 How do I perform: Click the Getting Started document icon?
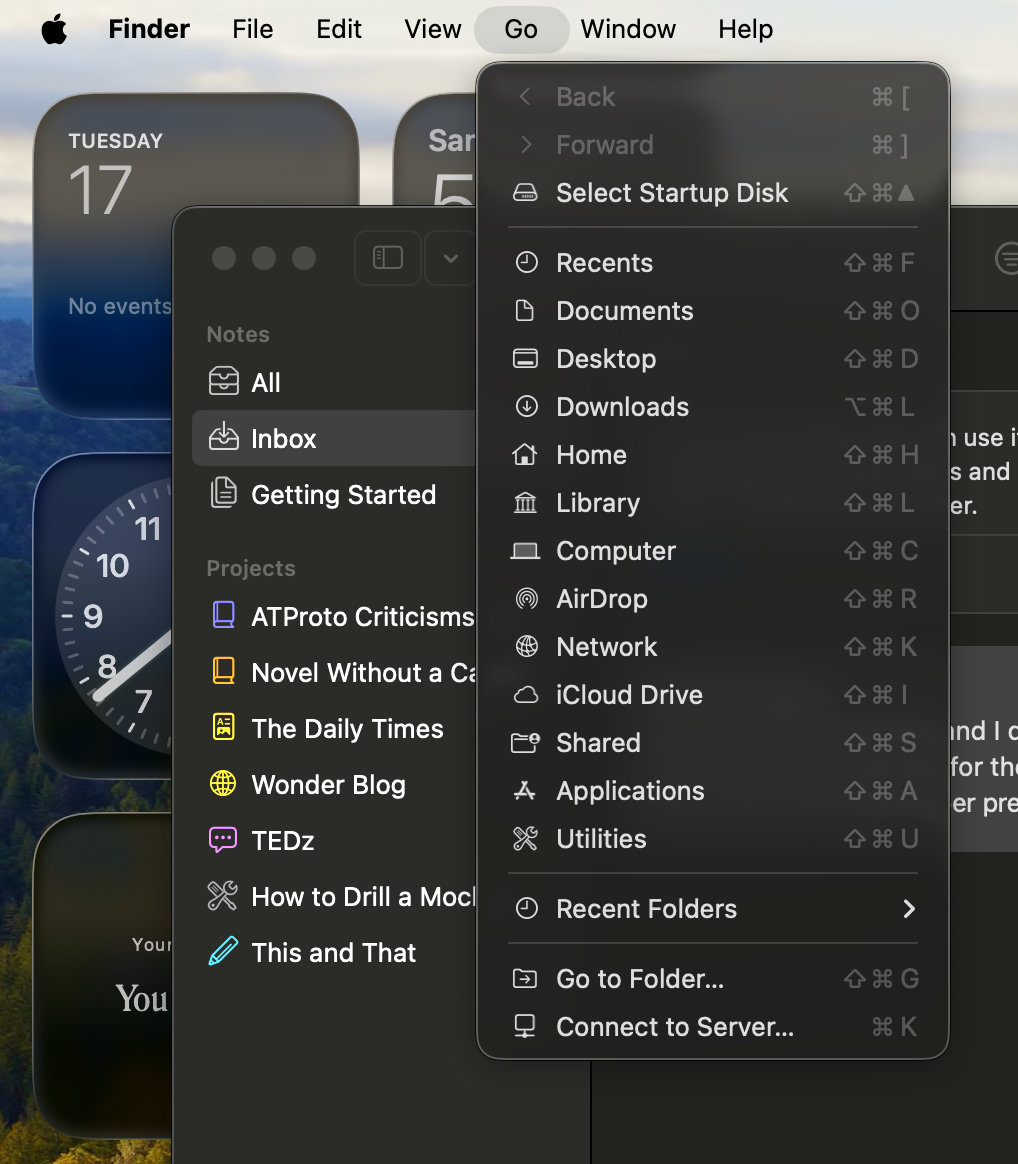[223, 494]
